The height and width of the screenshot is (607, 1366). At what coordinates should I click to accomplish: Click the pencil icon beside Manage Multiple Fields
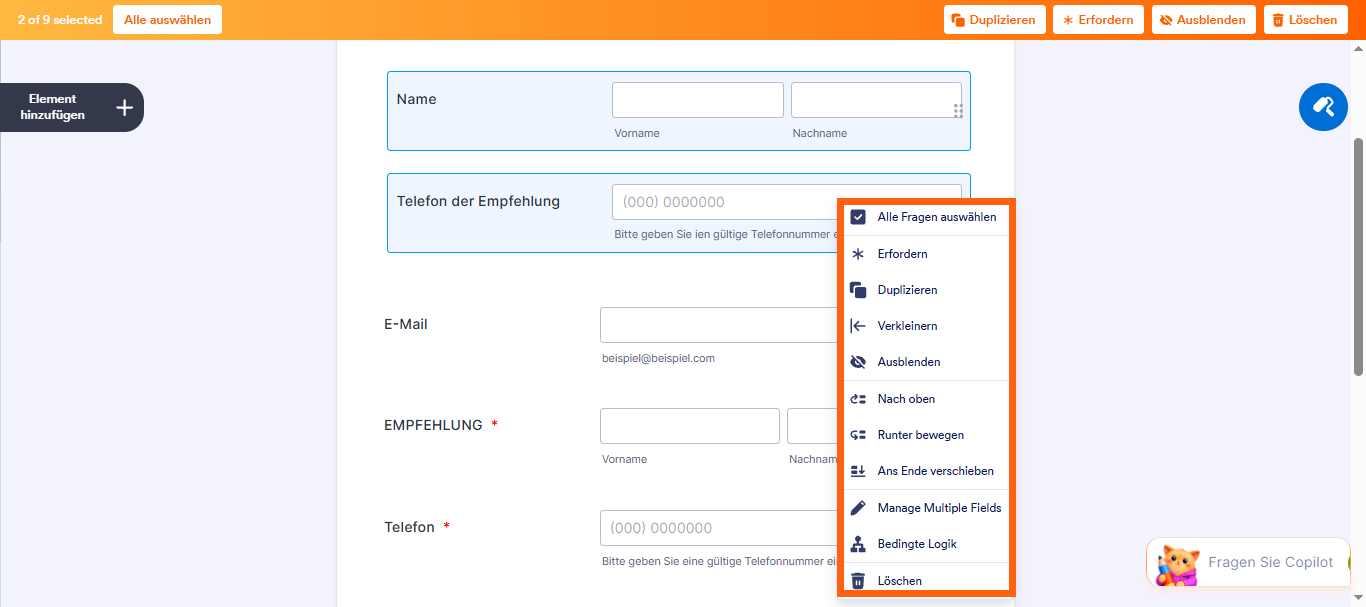tap(857, 508)
